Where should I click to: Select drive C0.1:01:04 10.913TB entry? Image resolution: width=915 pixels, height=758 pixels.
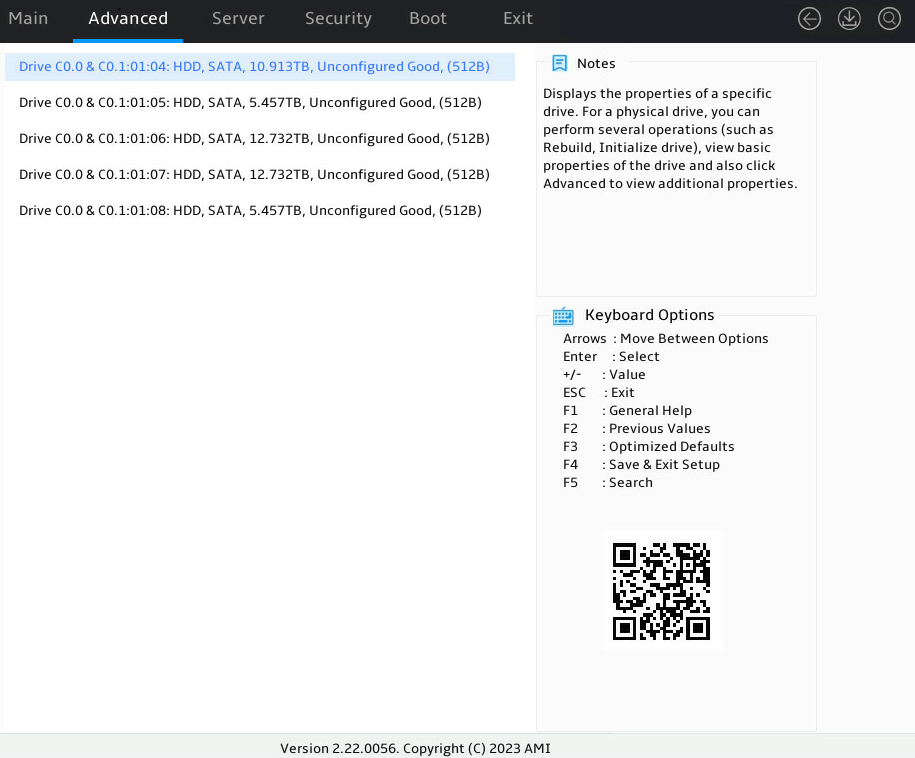coord(260,67)
